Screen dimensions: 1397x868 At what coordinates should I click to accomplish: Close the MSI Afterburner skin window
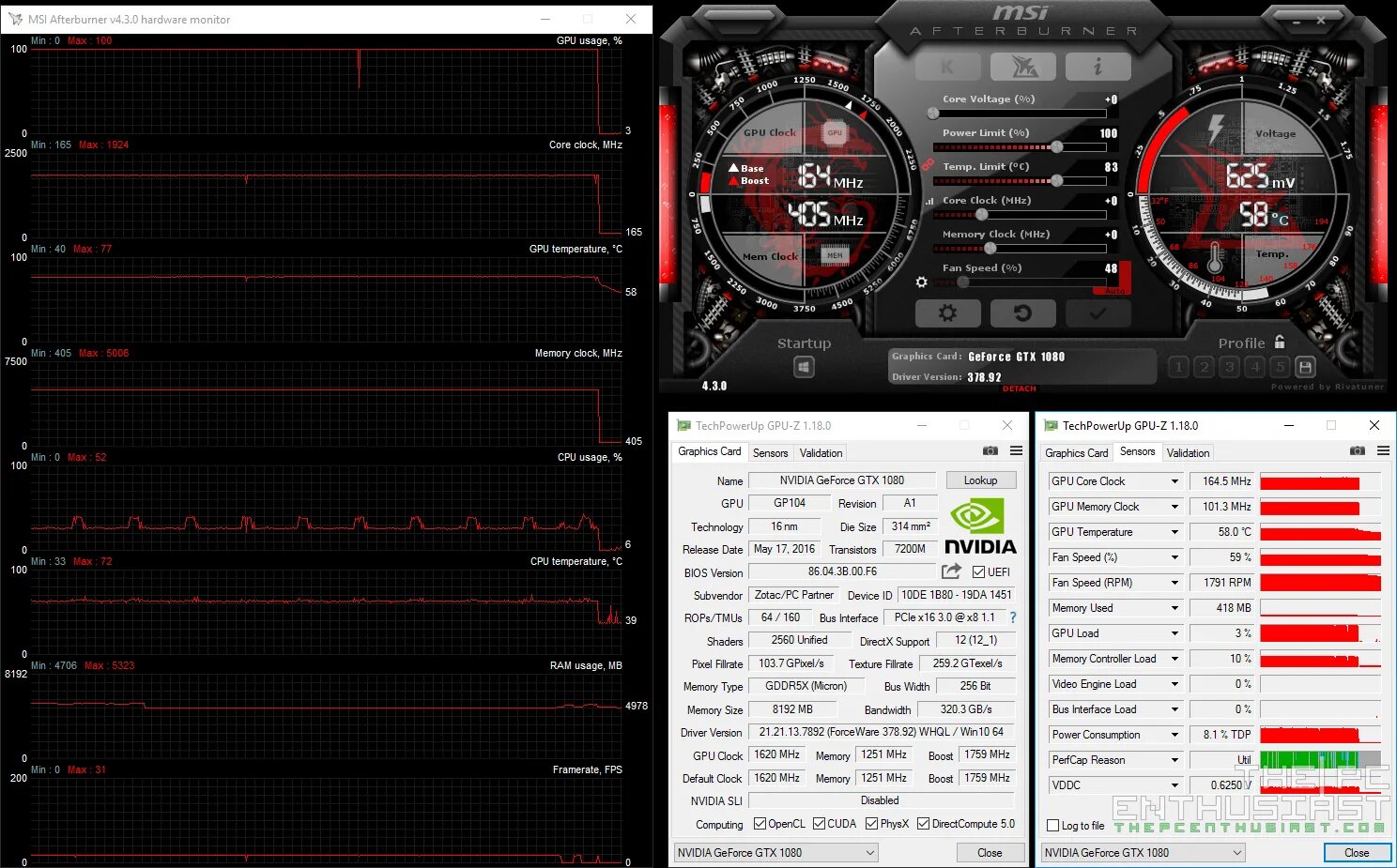(1320, 20)
